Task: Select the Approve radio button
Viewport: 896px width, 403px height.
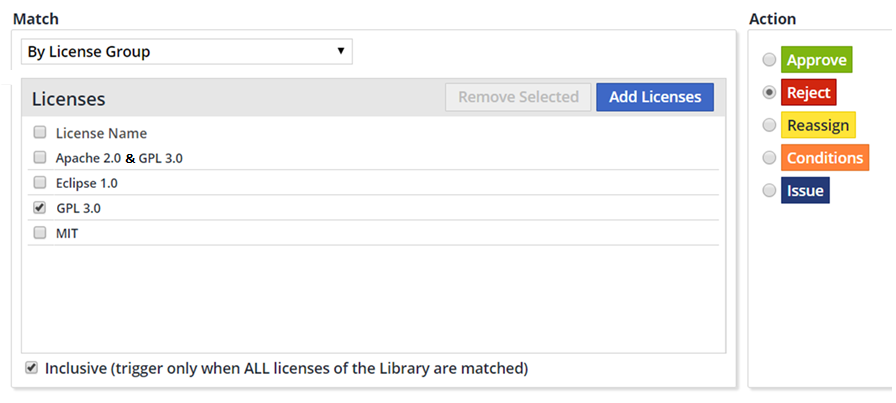Action: [769, 60]
